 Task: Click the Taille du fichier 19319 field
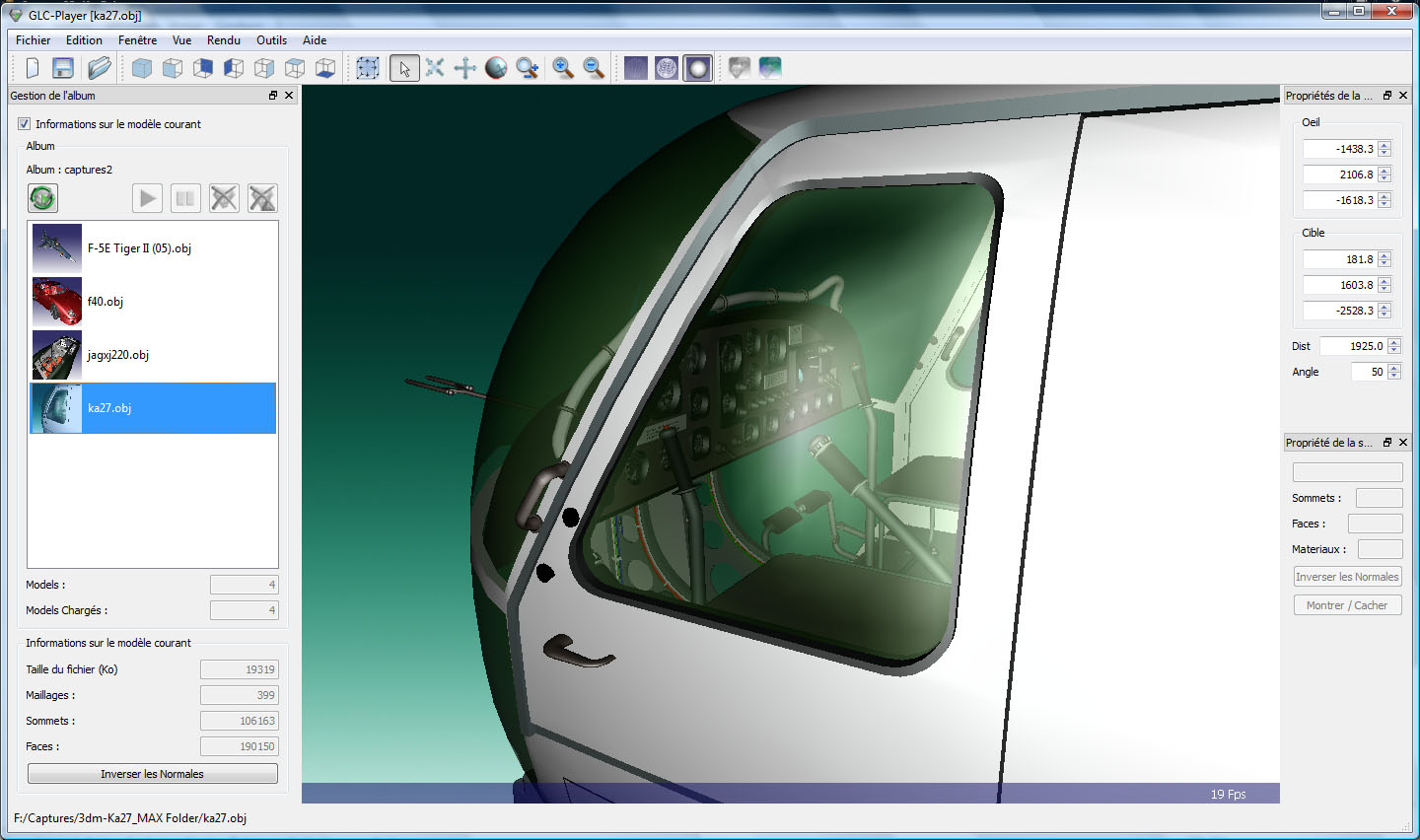(240, 669)
